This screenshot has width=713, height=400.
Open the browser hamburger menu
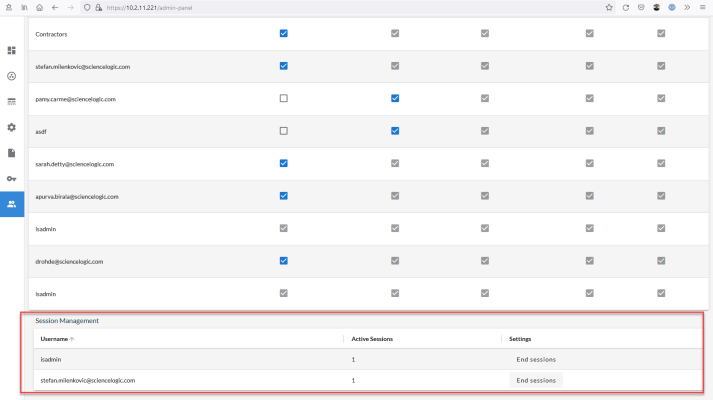[702, 7]
